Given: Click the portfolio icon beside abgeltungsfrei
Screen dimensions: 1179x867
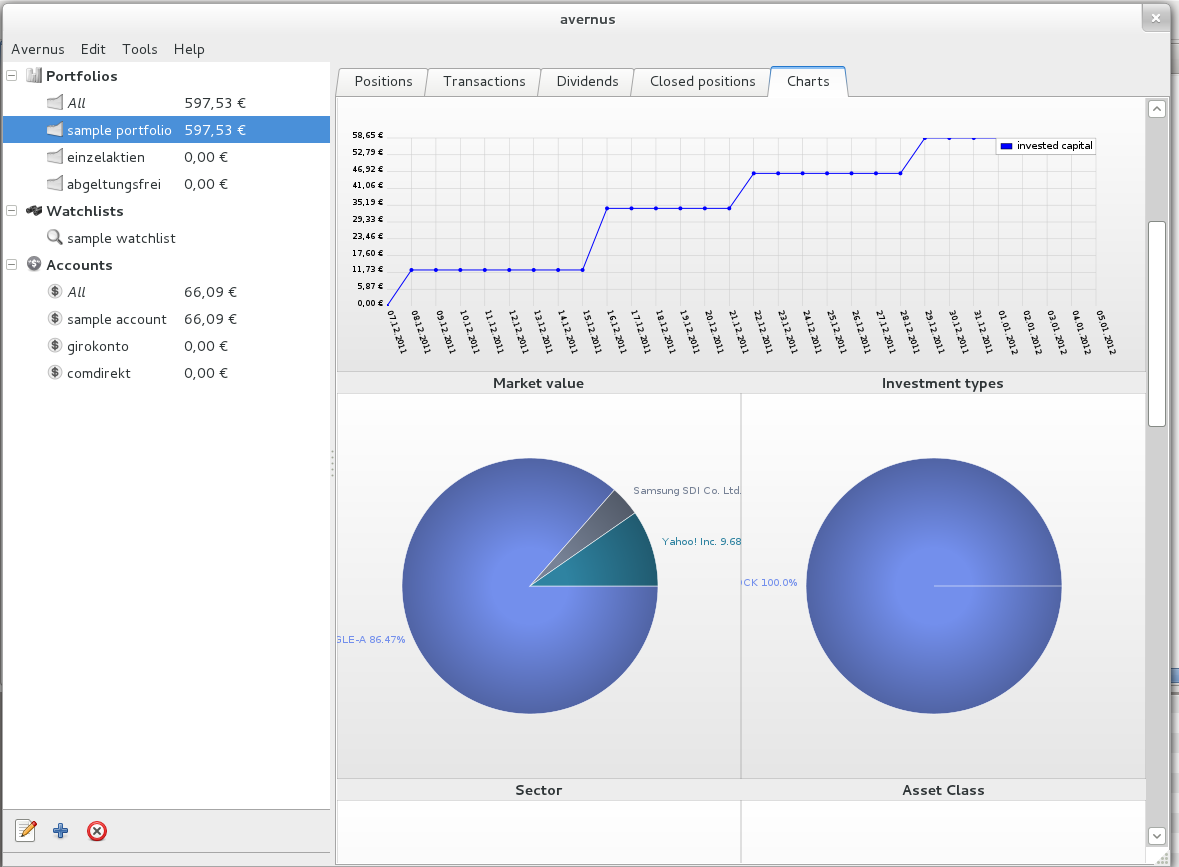Looking at the screenshot, I should 55,184.
